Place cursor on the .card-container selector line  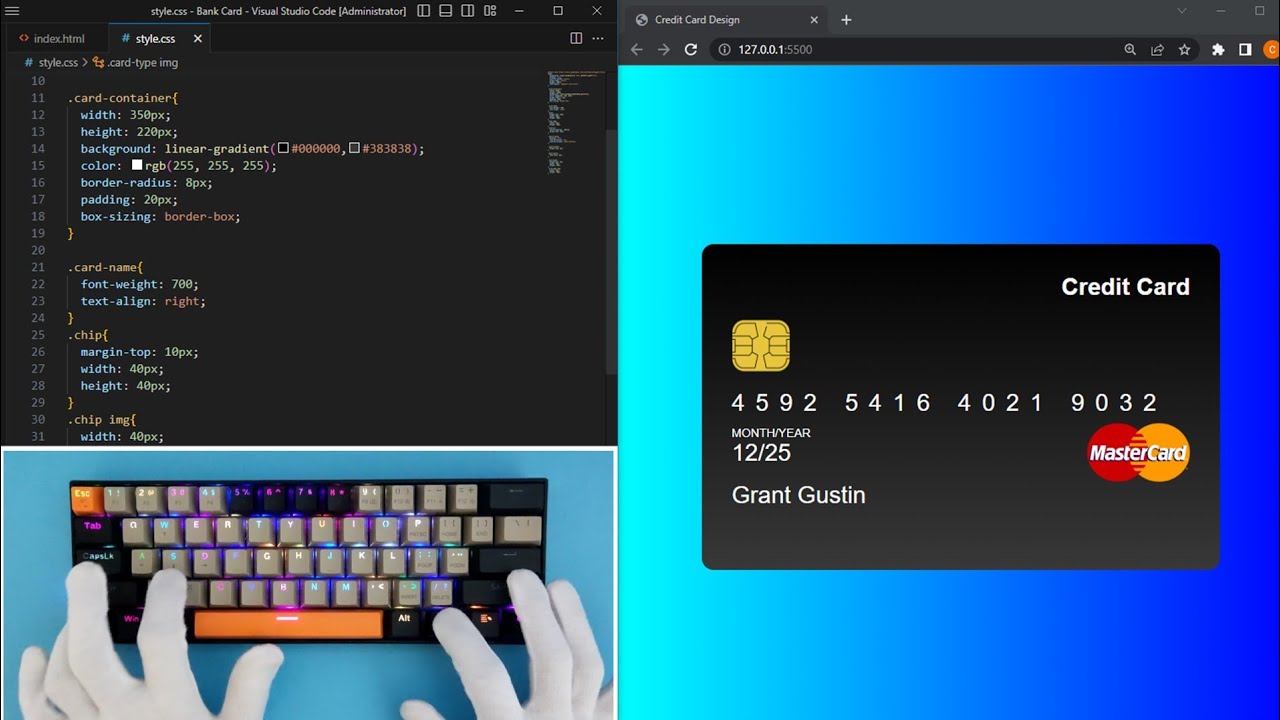coord(122,98)
